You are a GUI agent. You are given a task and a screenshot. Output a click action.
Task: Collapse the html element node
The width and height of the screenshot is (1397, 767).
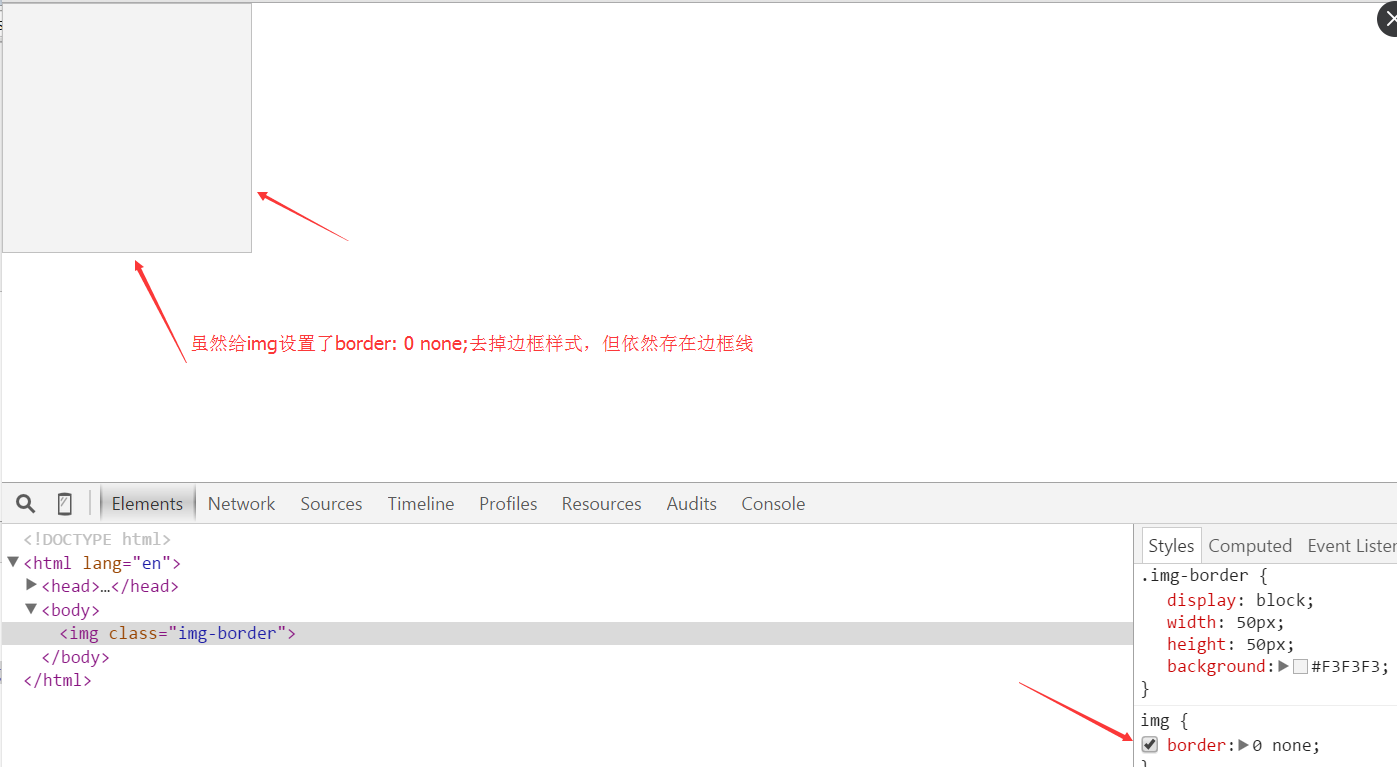pos(13,562)
